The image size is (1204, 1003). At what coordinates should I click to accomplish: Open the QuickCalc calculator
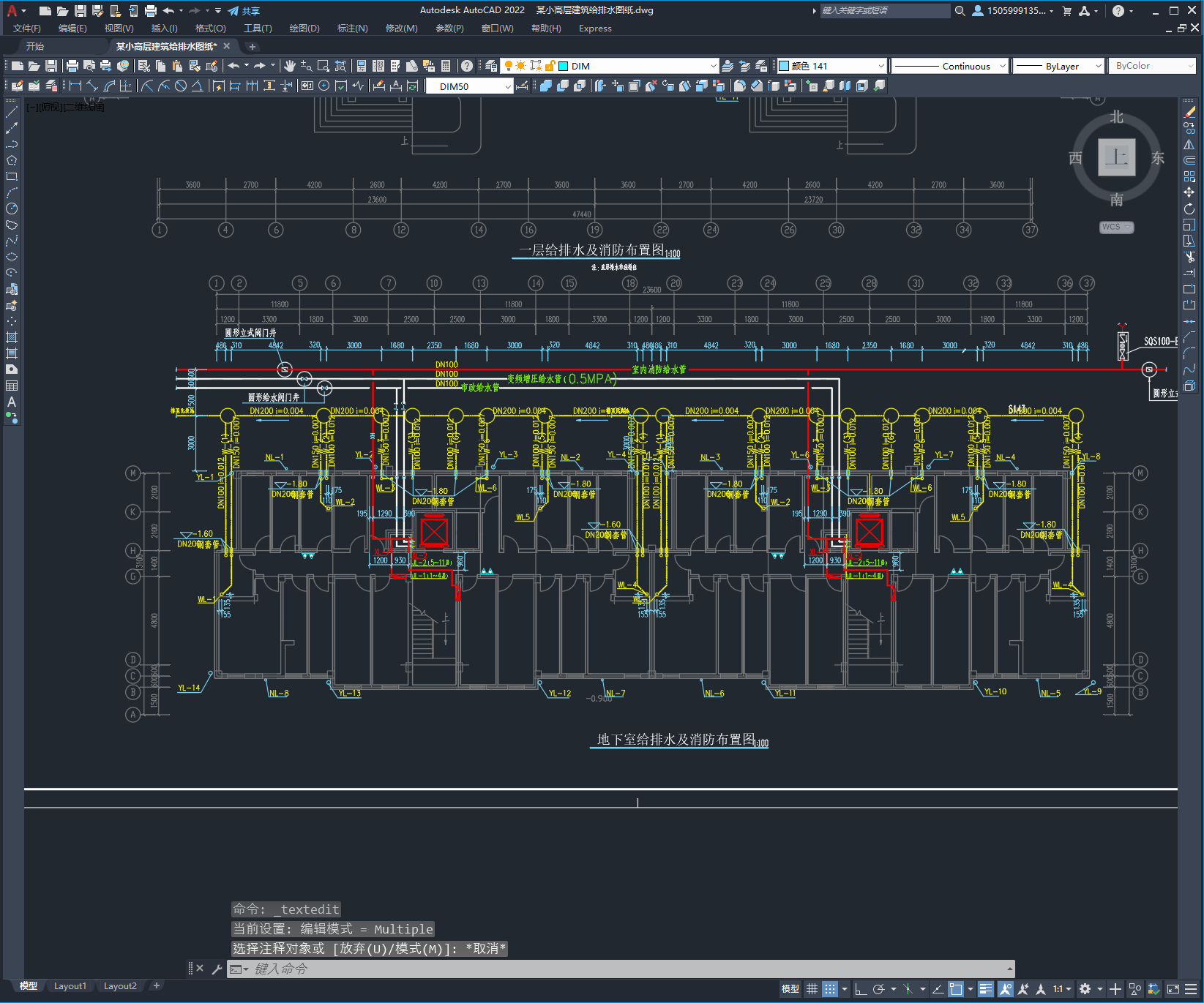446,66
